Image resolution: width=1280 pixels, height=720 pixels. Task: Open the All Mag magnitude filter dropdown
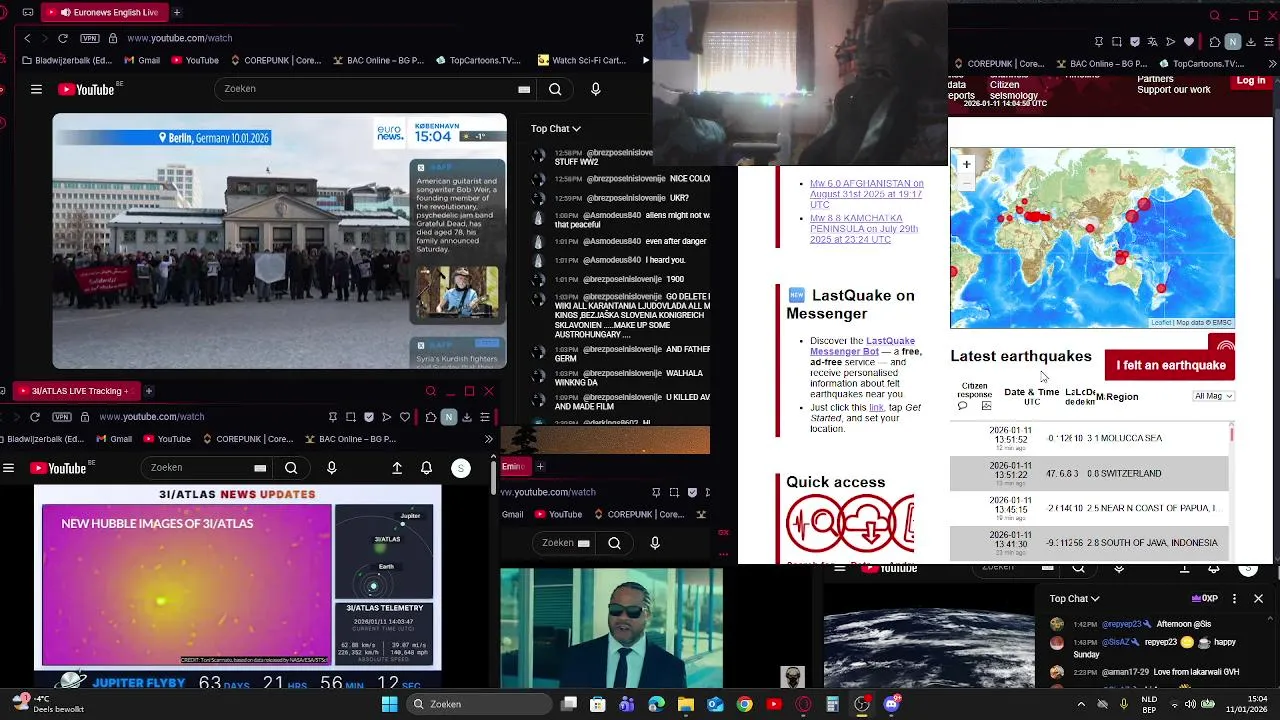[x=1214, y=396]
